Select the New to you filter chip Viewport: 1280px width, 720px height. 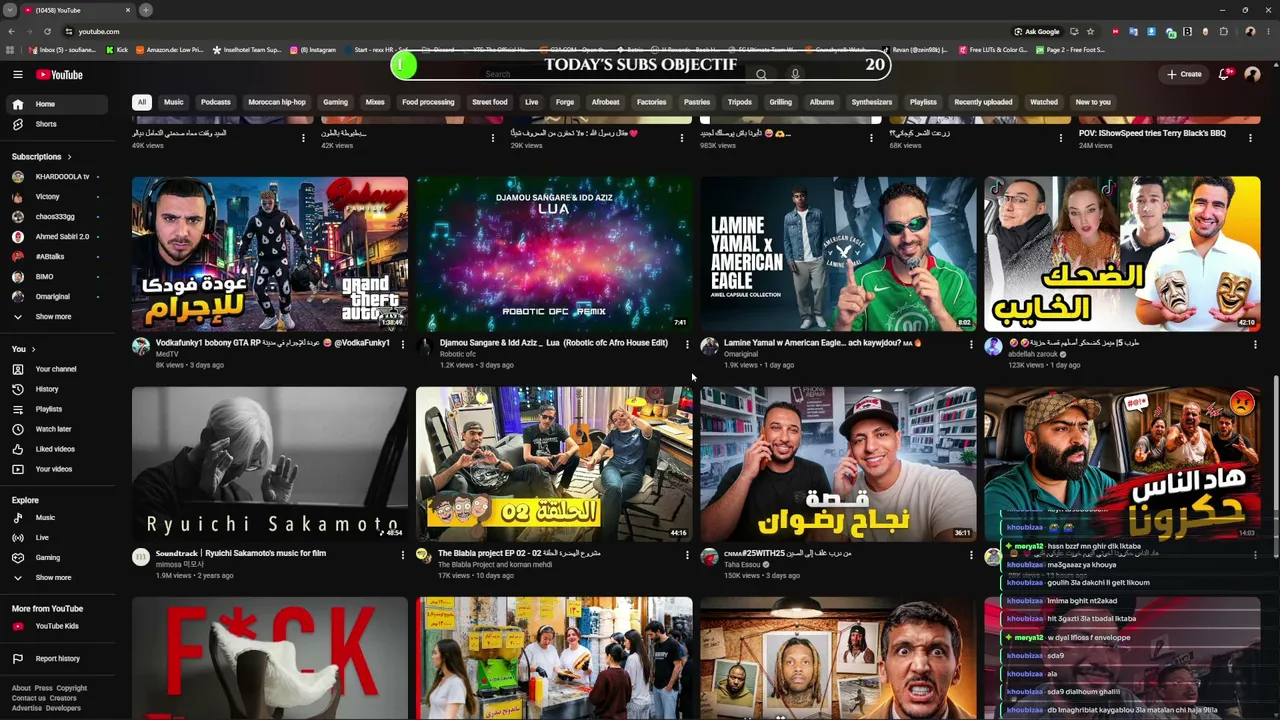(x=1093, y=102)
